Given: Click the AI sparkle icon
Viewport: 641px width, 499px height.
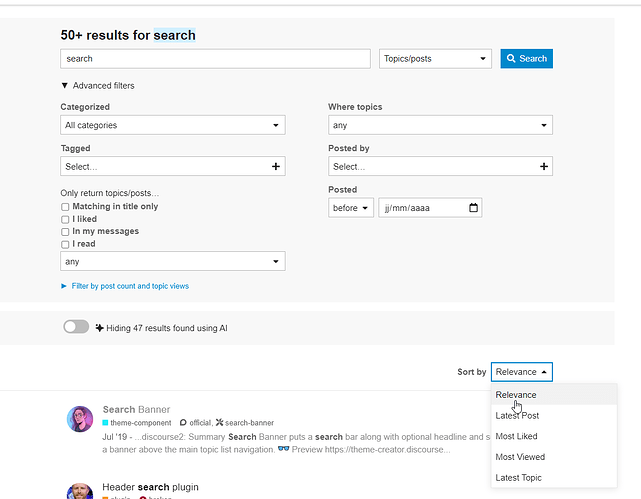Looking at the screenshot, I should tap(99, 328).
